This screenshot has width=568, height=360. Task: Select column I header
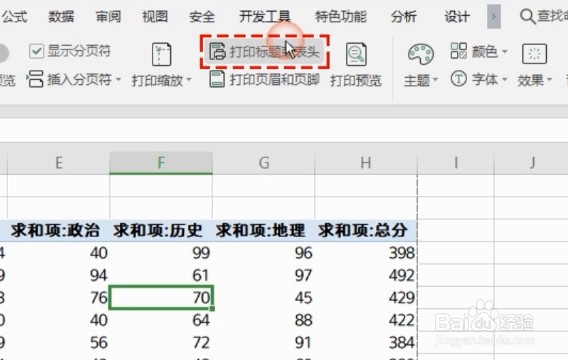click(x=456, y=163)
